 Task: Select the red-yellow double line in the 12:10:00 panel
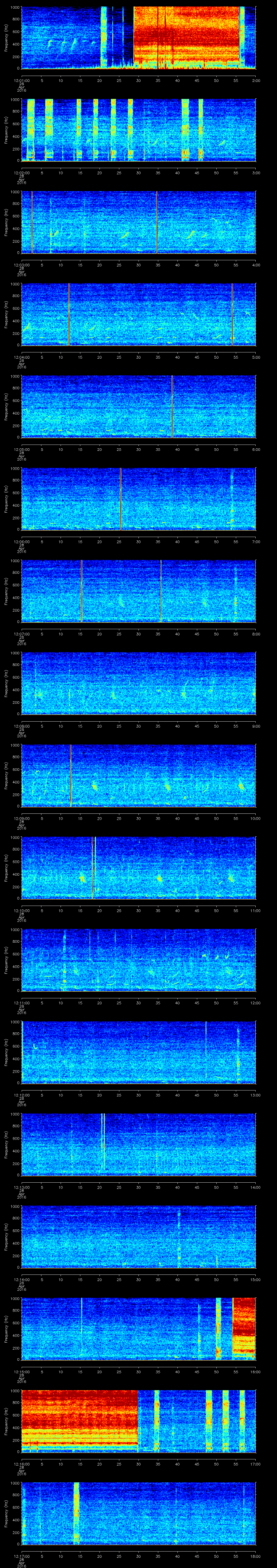[94, 868]
